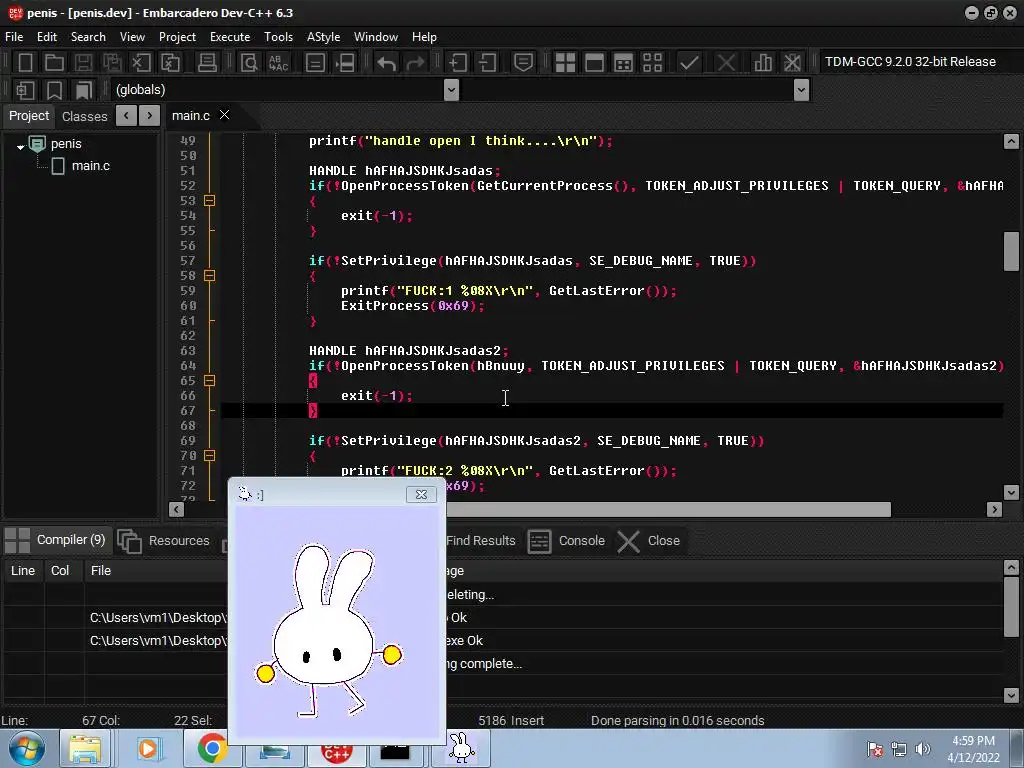Screen dimensions: 1024x768
Task: Open Find via magnifier toolbar icon
Action: pyautogui.click(x=250, y=62)
